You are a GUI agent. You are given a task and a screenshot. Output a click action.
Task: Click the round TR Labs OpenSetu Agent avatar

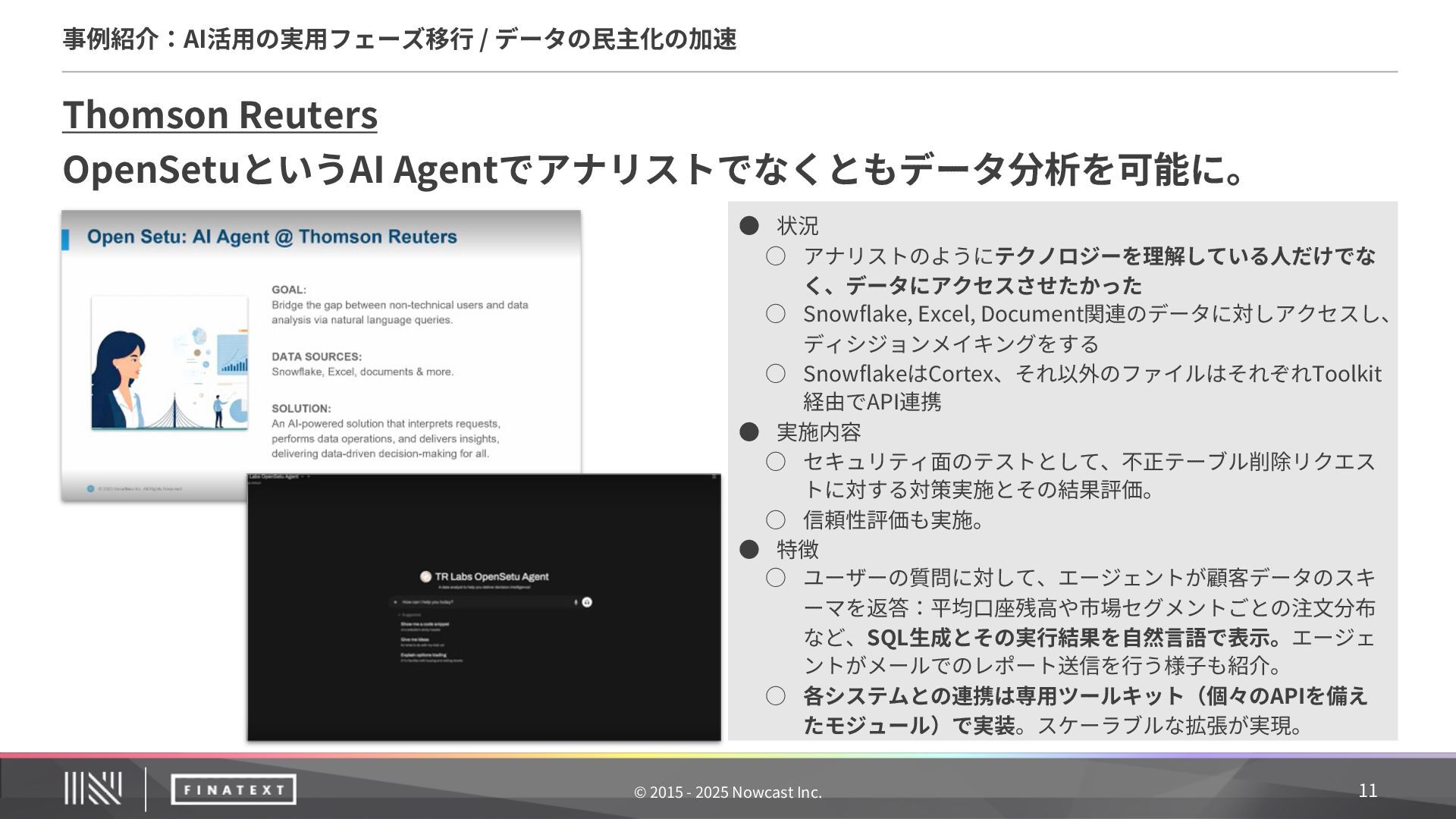pos(425,576)
